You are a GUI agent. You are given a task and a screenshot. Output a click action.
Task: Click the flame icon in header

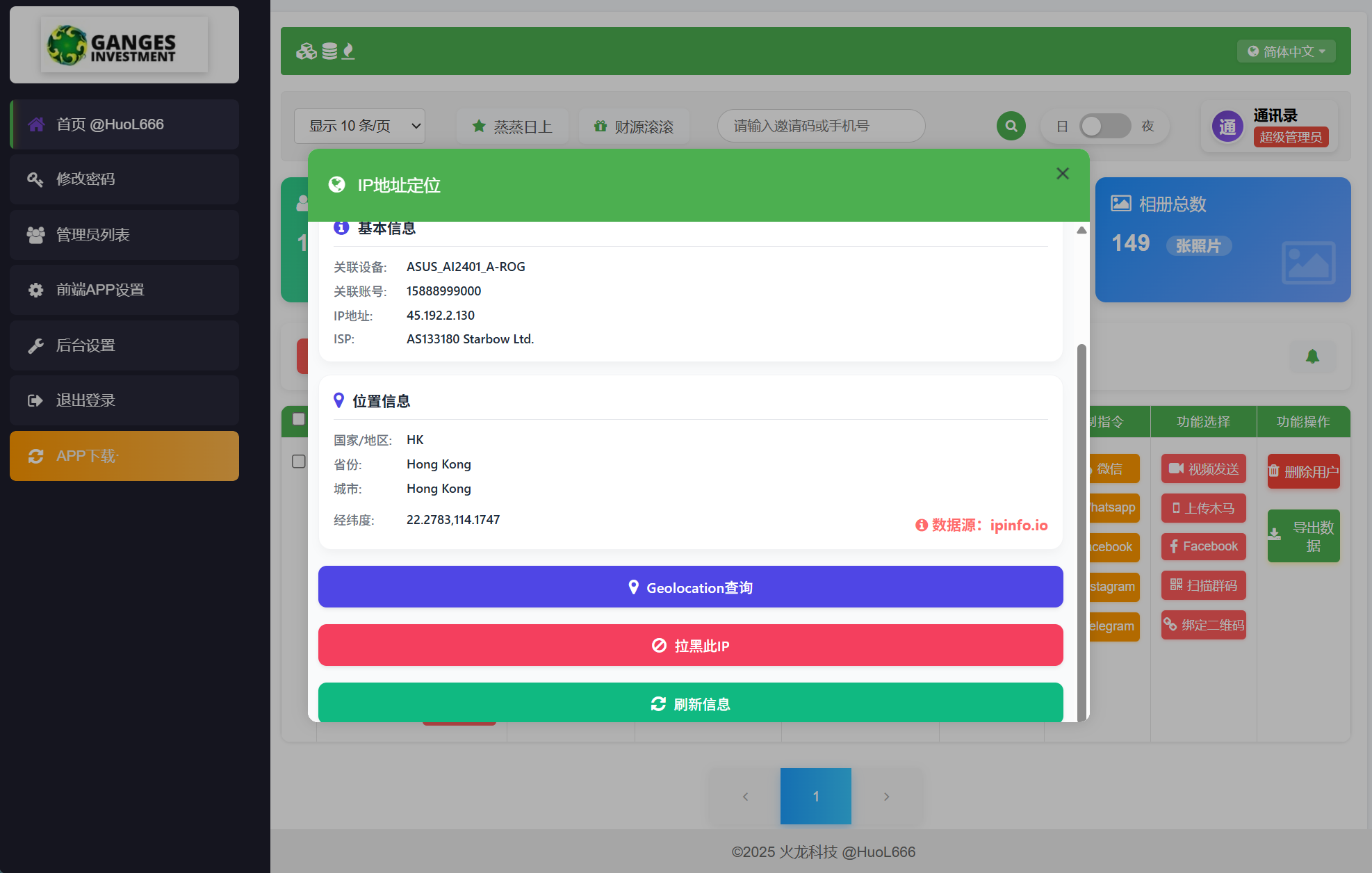click(349, 51)
